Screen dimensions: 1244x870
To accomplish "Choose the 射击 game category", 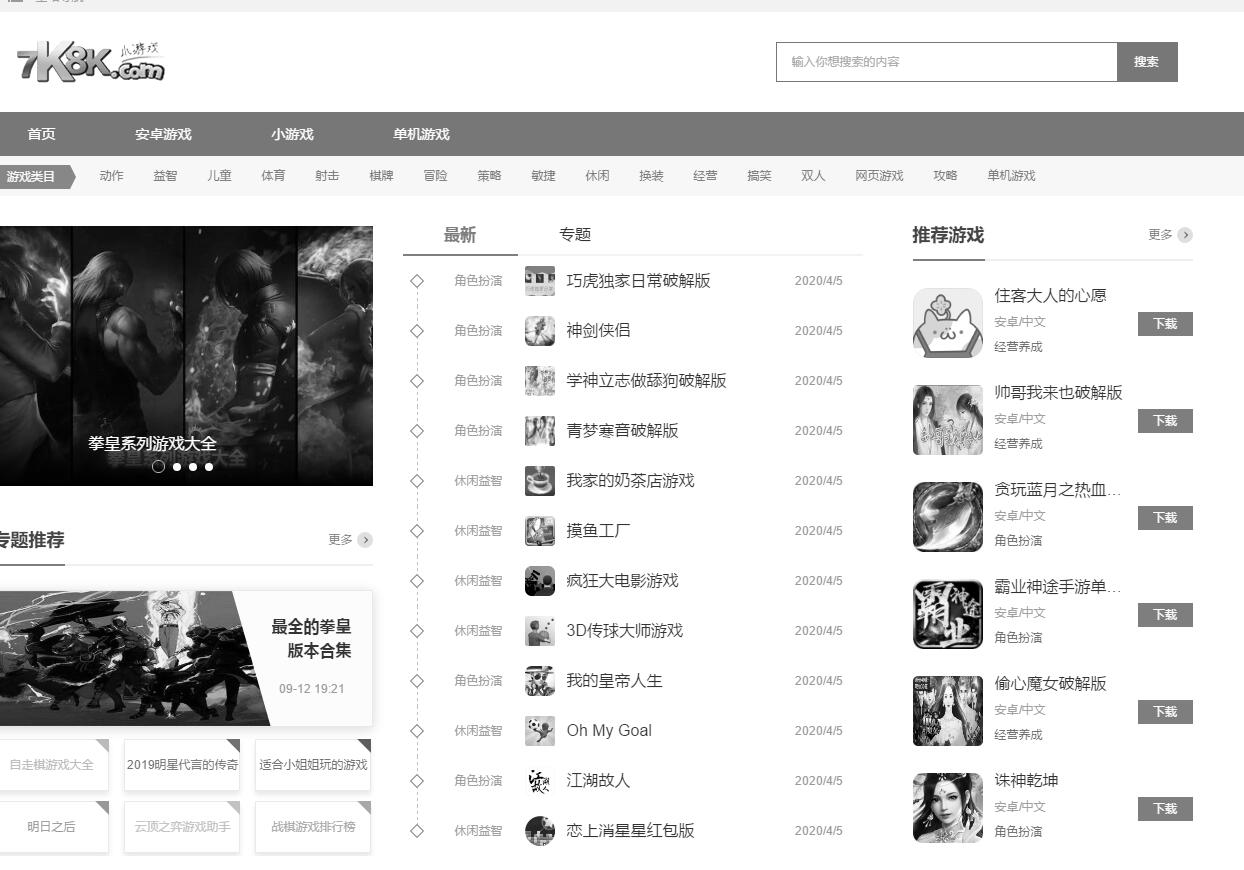I will [327, 176].
